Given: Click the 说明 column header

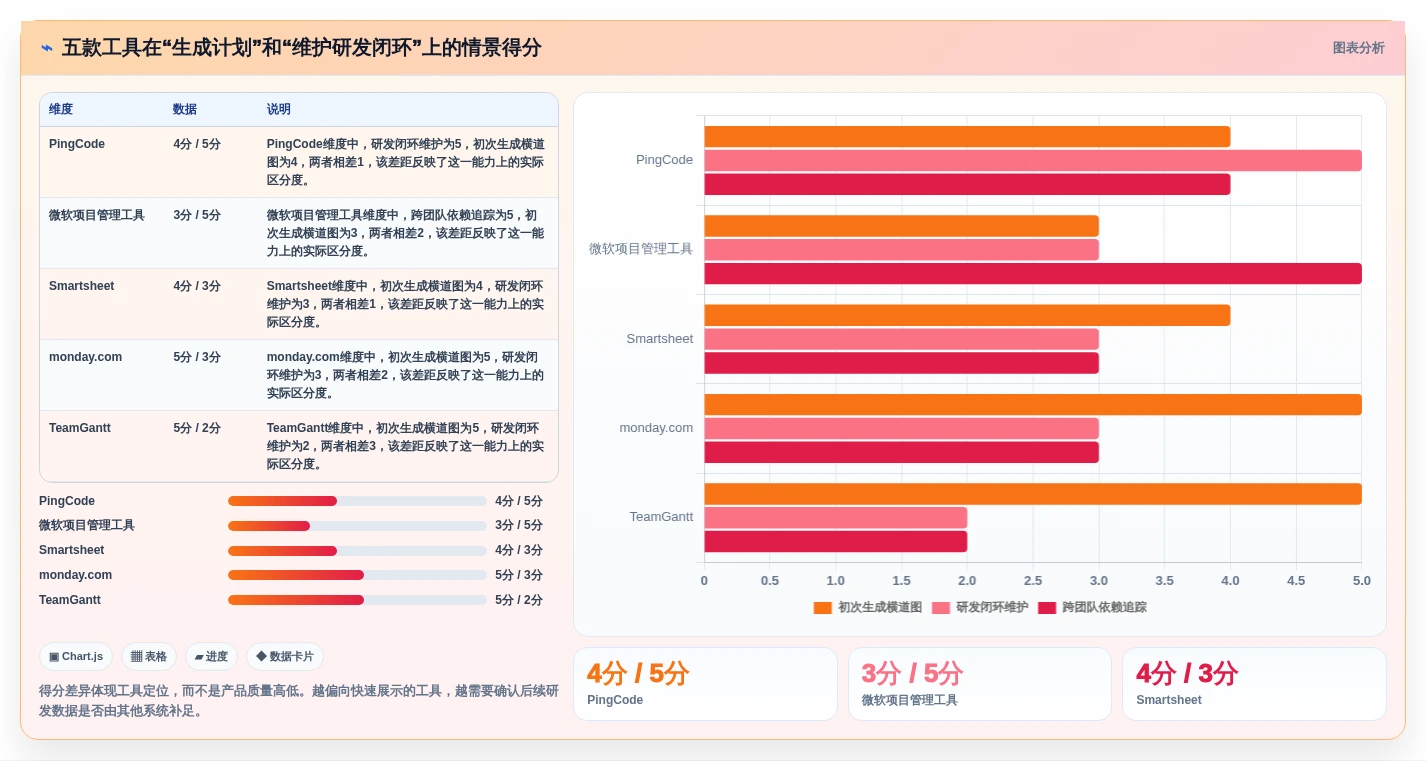Looking at the screenshot, I should click(279, 109).
